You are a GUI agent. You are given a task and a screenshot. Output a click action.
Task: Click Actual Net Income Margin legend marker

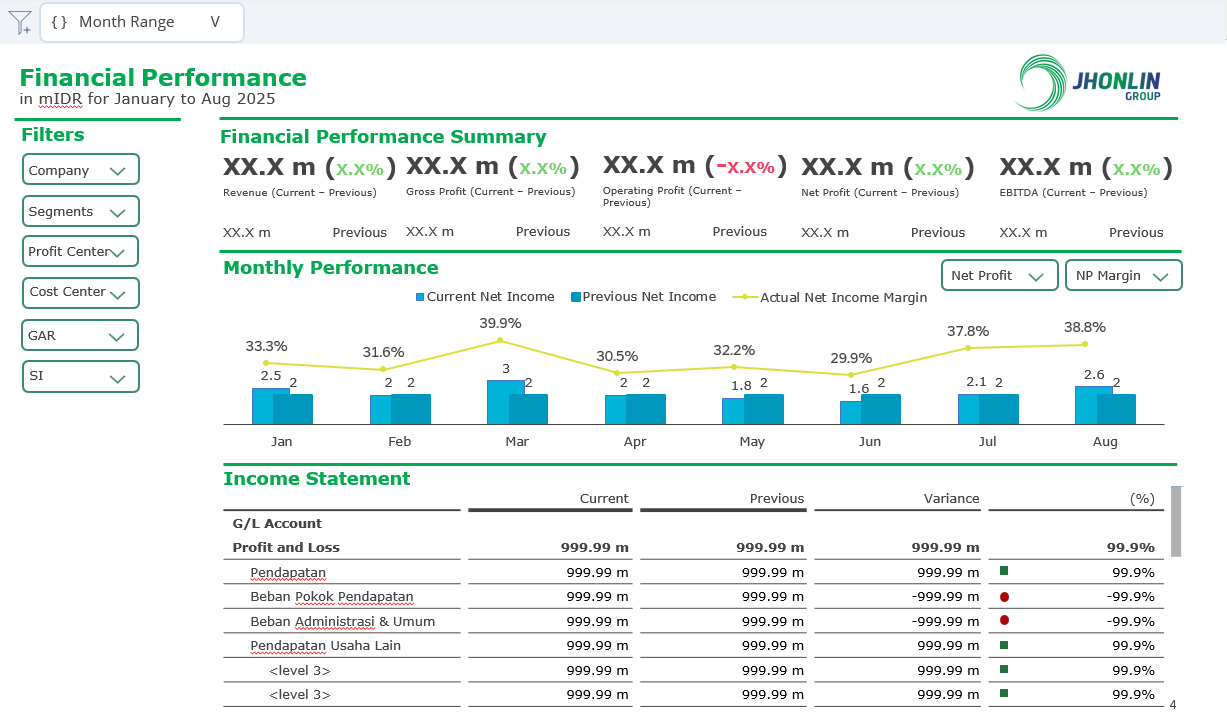pos(745,297)
